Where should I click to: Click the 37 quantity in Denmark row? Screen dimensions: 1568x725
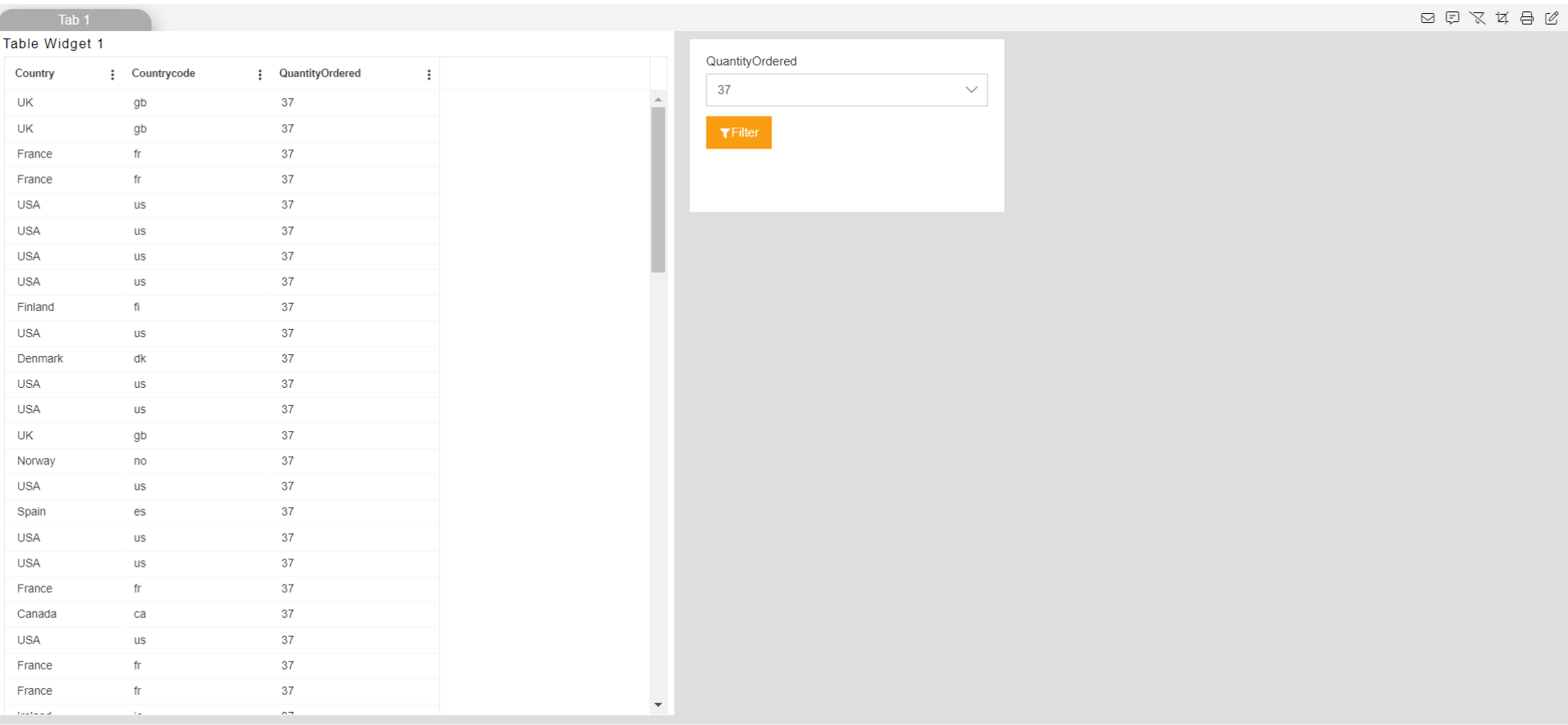[x=287, y=358]
